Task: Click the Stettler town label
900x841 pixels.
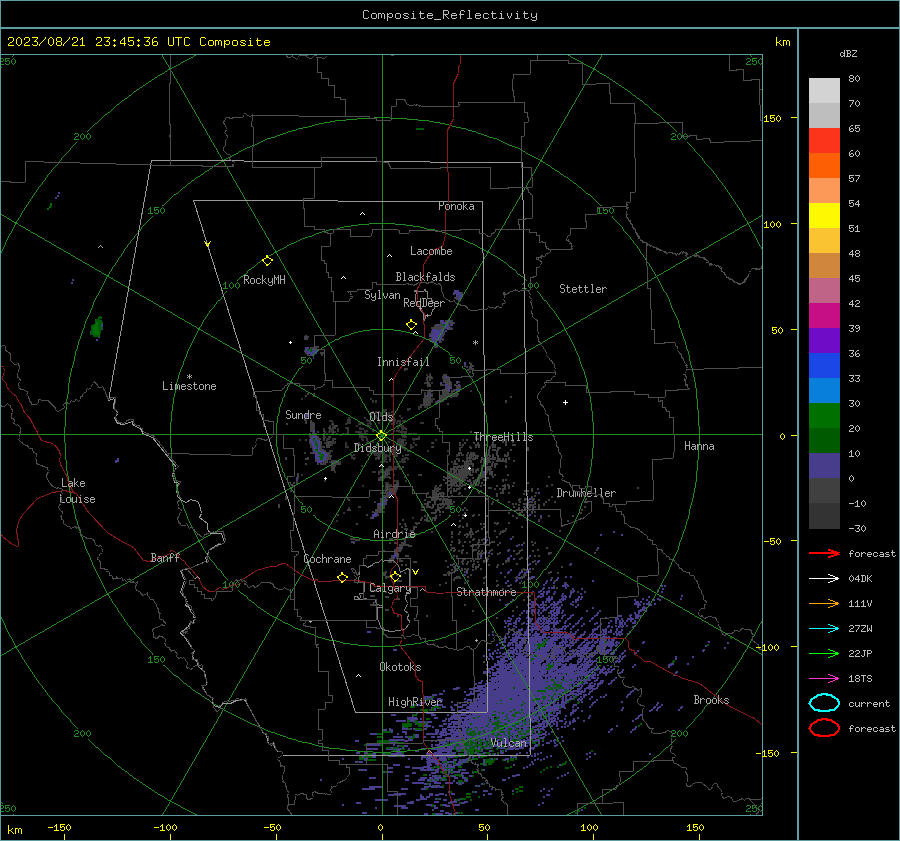Action: (x=583, y=289)
